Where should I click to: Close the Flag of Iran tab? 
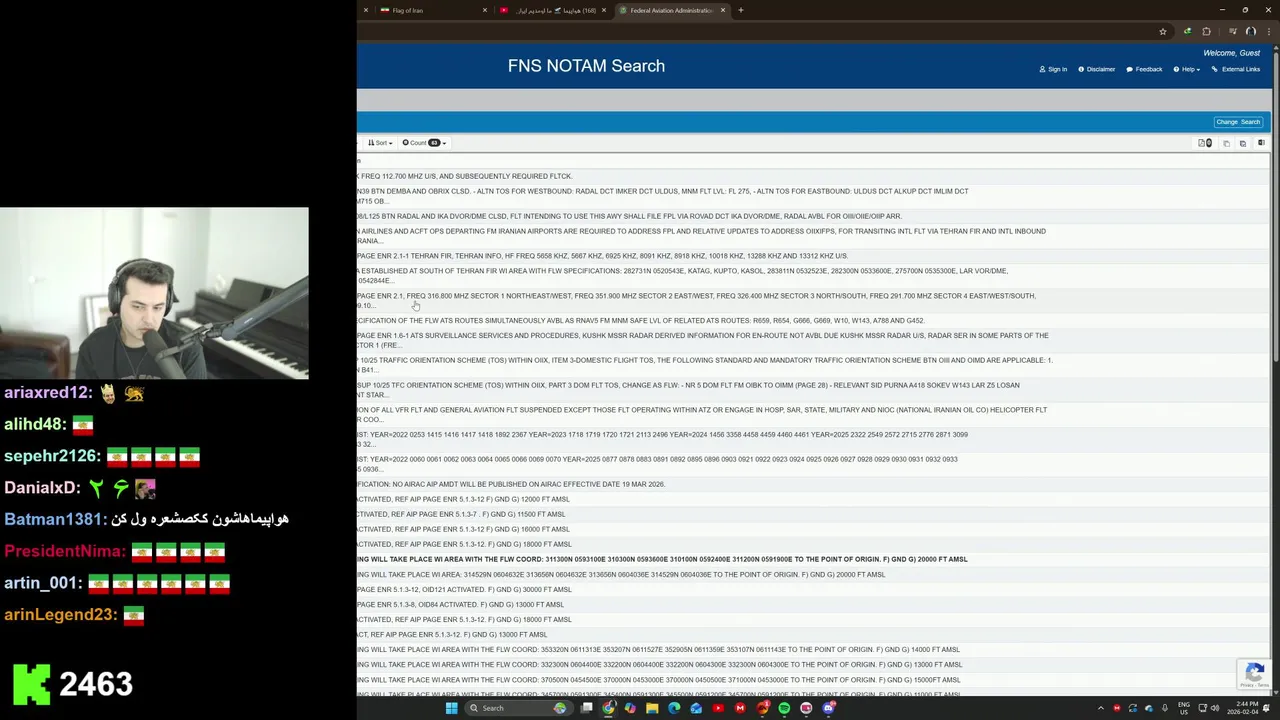click(x=485, y=10)
